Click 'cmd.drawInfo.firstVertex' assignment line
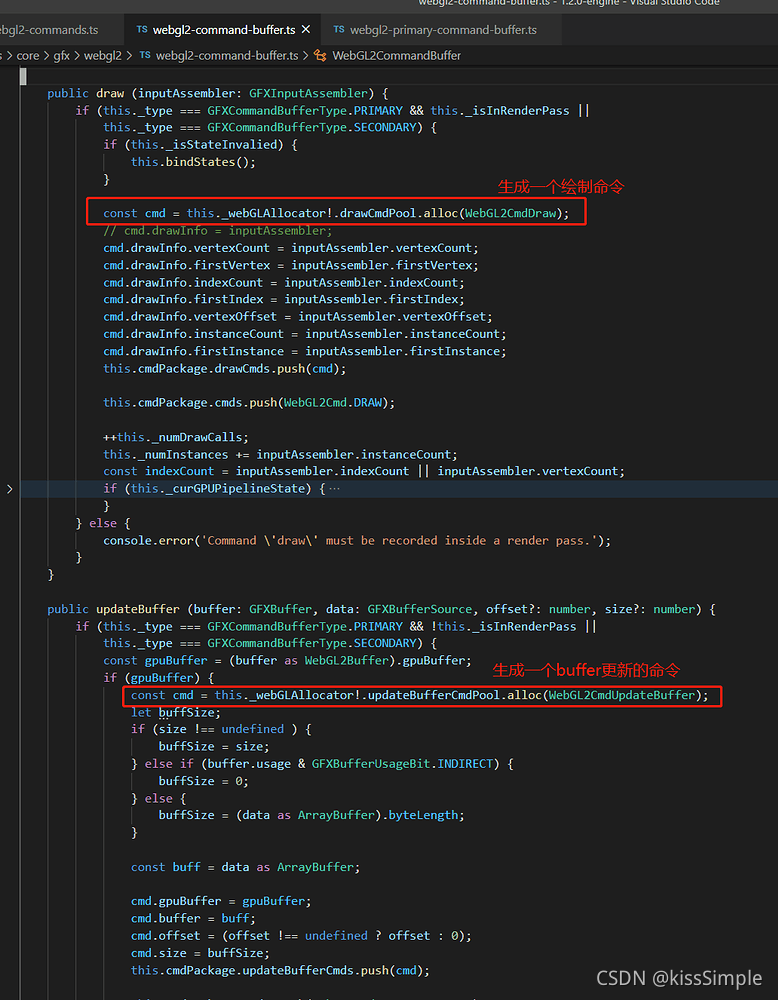Image resolution: width=778 pixels, height=1000 pixels. 291,265
